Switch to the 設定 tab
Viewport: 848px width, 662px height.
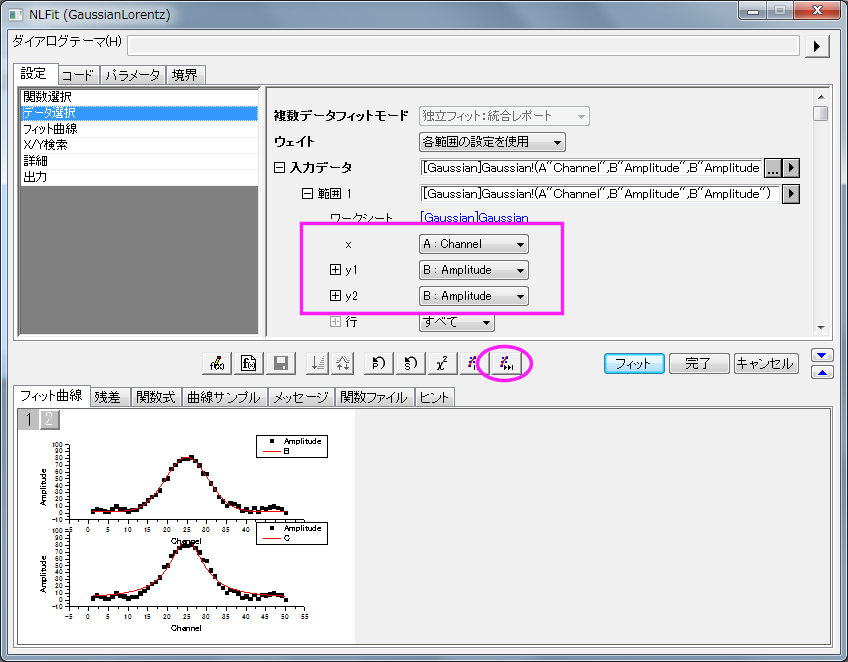pos(34,74)
